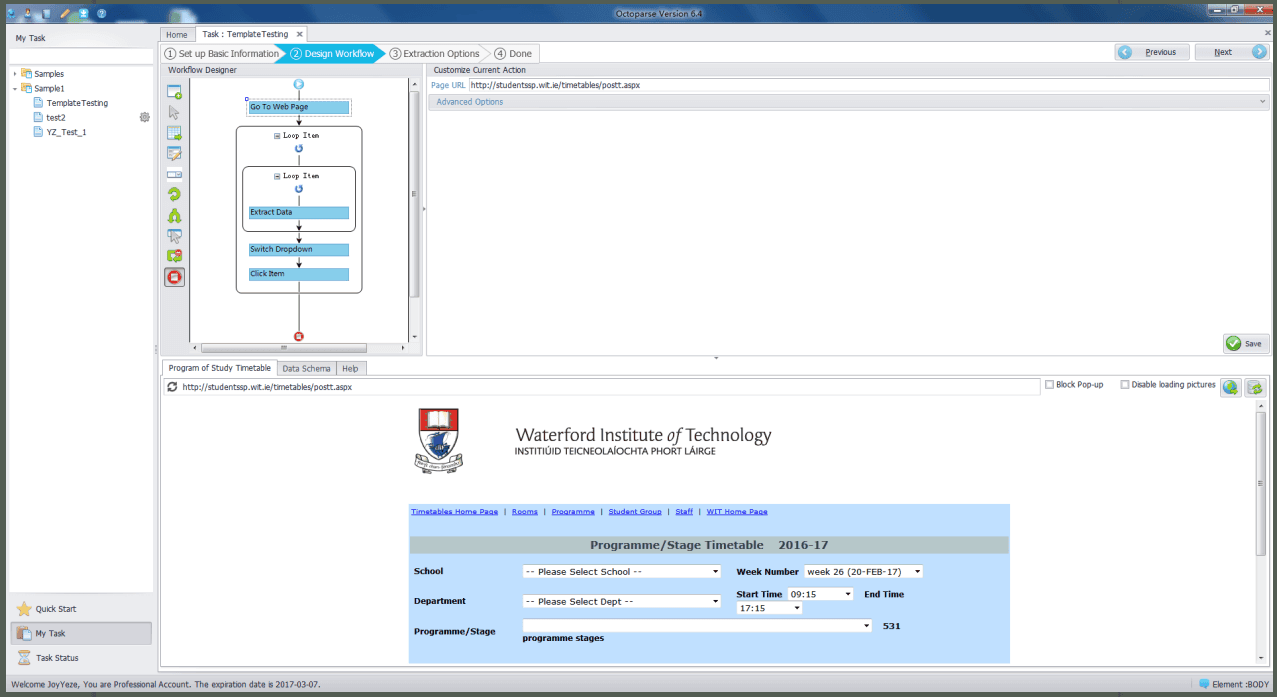The height and width of the screenshot is (697, 1277).
Task: Go to step 1 Set up Basic Information
Action: pos(222,53)
